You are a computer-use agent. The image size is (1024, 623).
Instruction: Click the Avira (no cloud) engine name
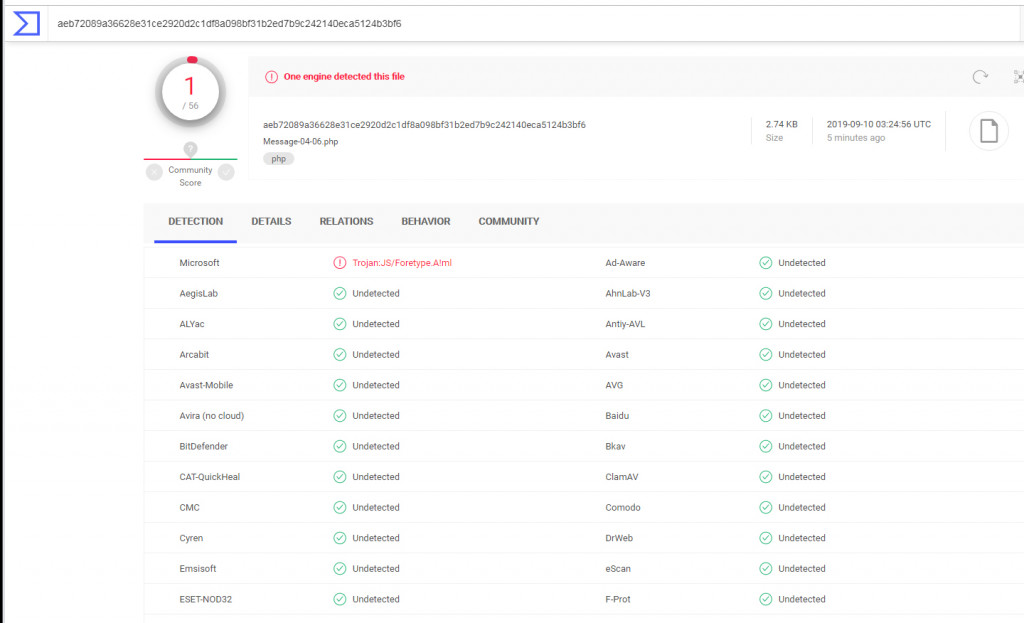pyautogui.click(x=212, y=415)
